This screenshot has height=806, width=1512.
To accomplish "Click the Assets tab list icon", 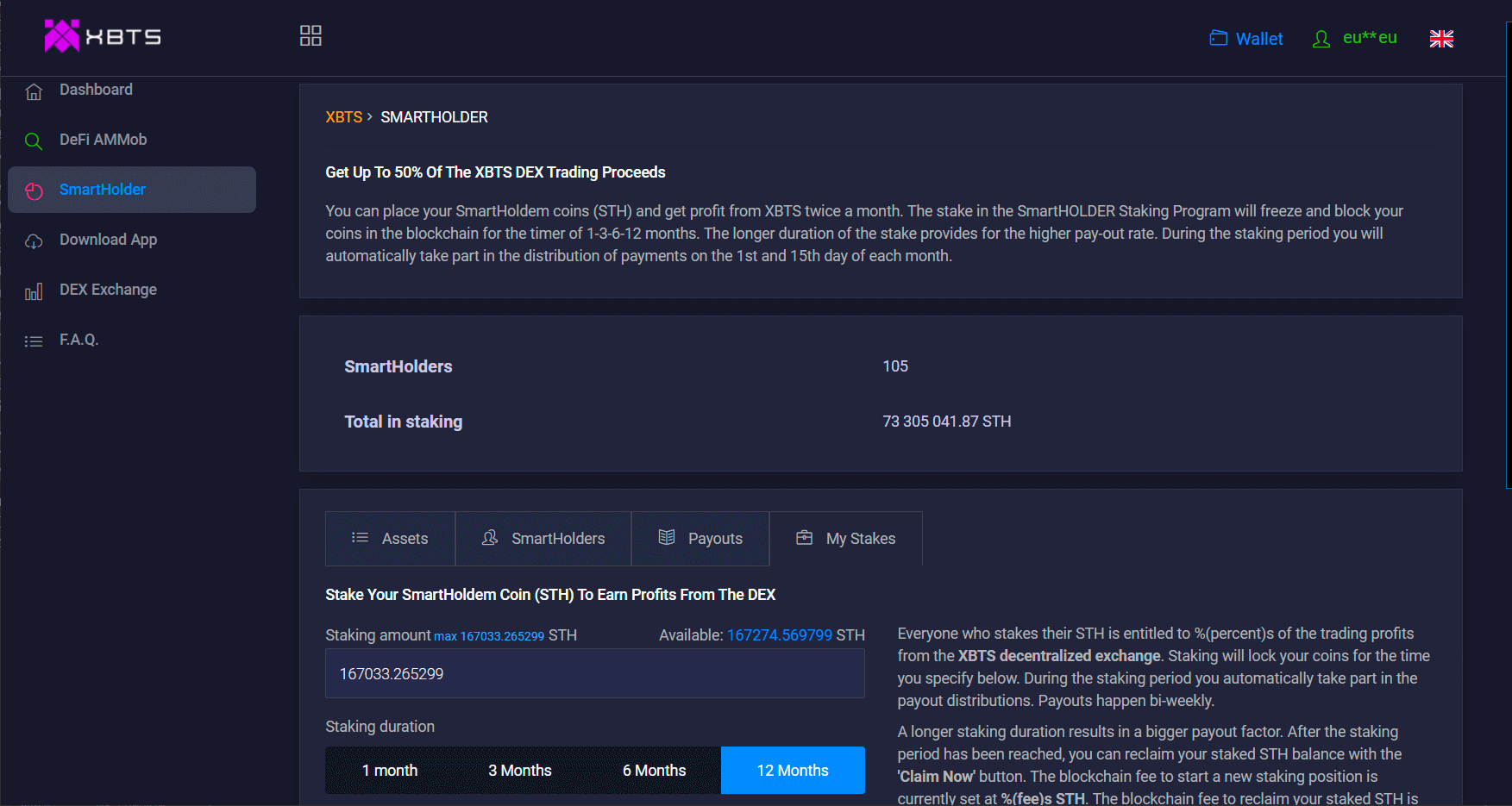I will 360,538.
